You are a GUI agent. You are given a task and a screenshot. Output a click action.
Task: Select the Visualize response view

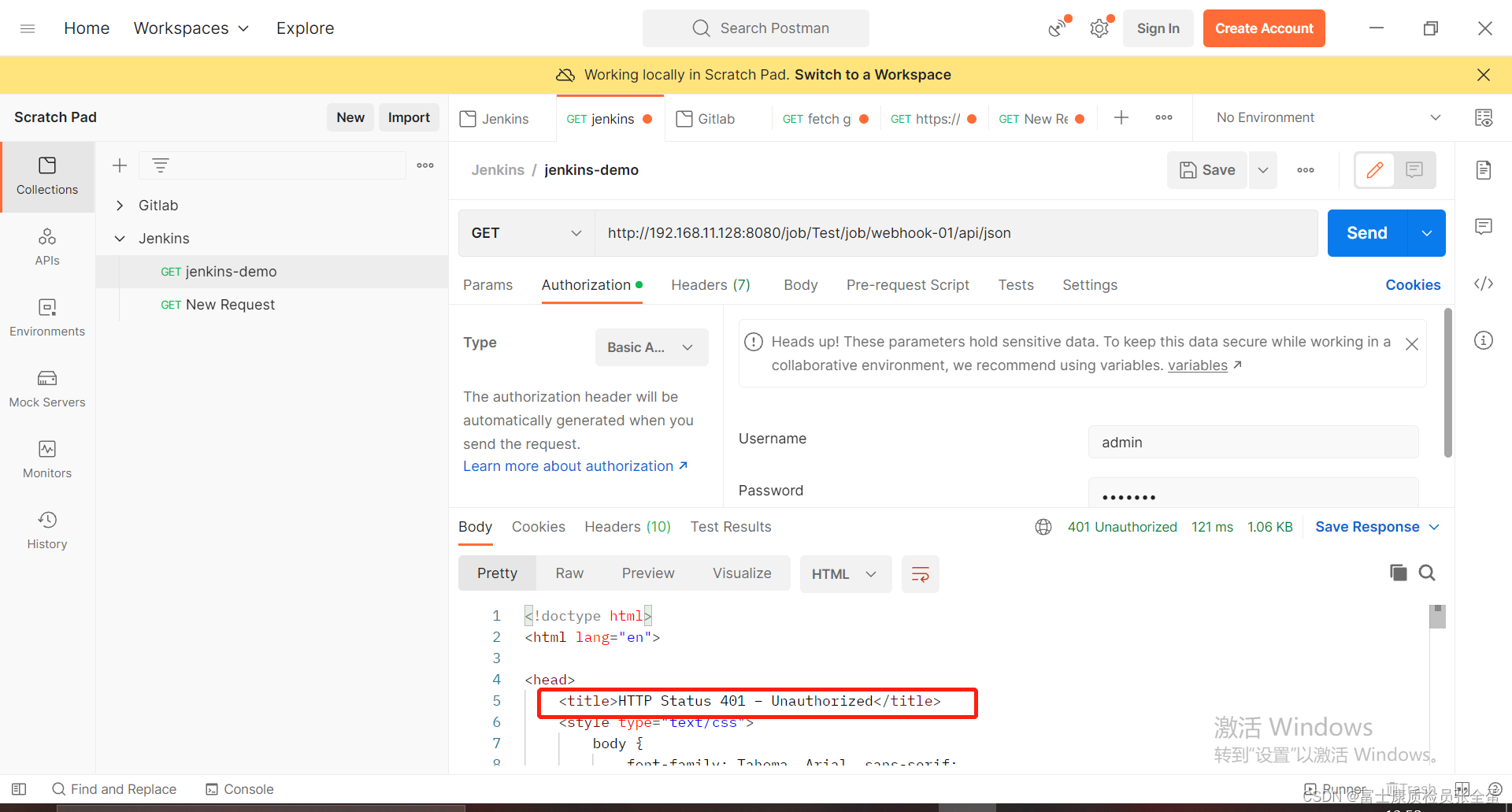point(742,573)
